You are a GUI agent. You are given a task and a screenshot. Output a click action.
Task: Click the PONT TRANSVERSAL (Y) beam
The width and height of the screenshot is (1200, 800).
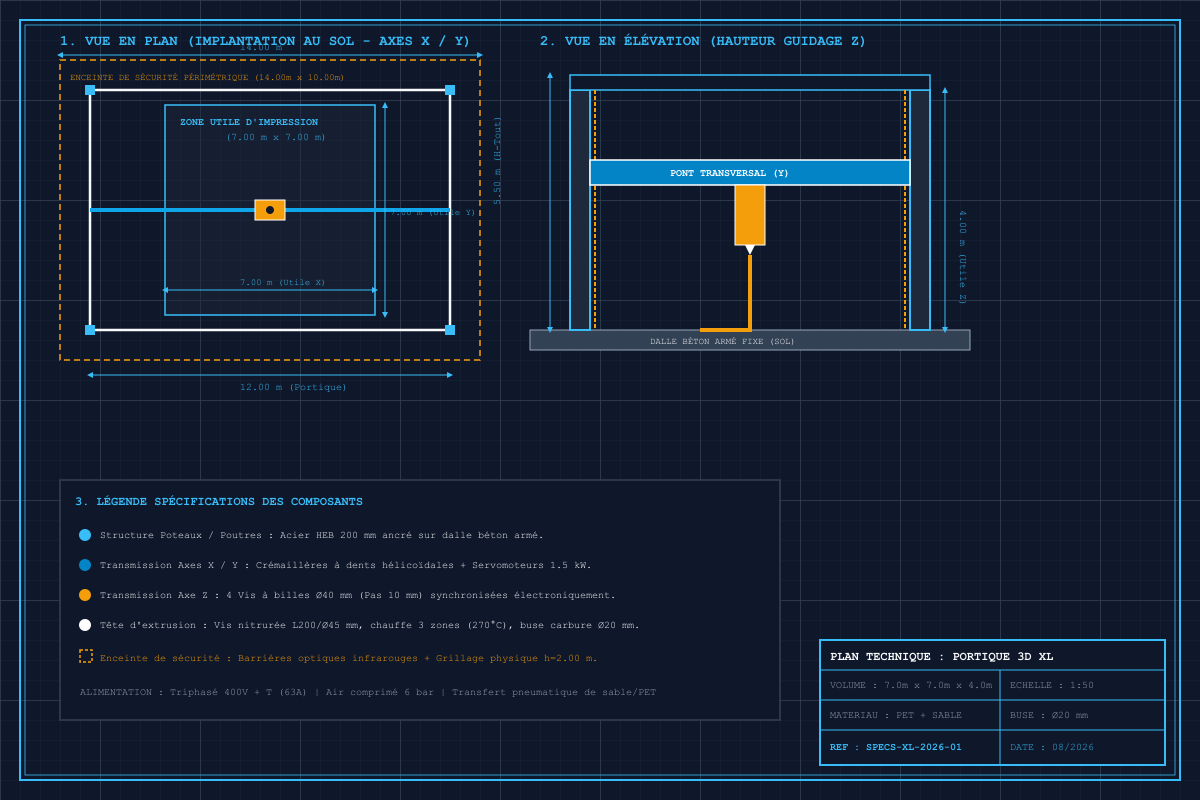(x=750, y=172)
